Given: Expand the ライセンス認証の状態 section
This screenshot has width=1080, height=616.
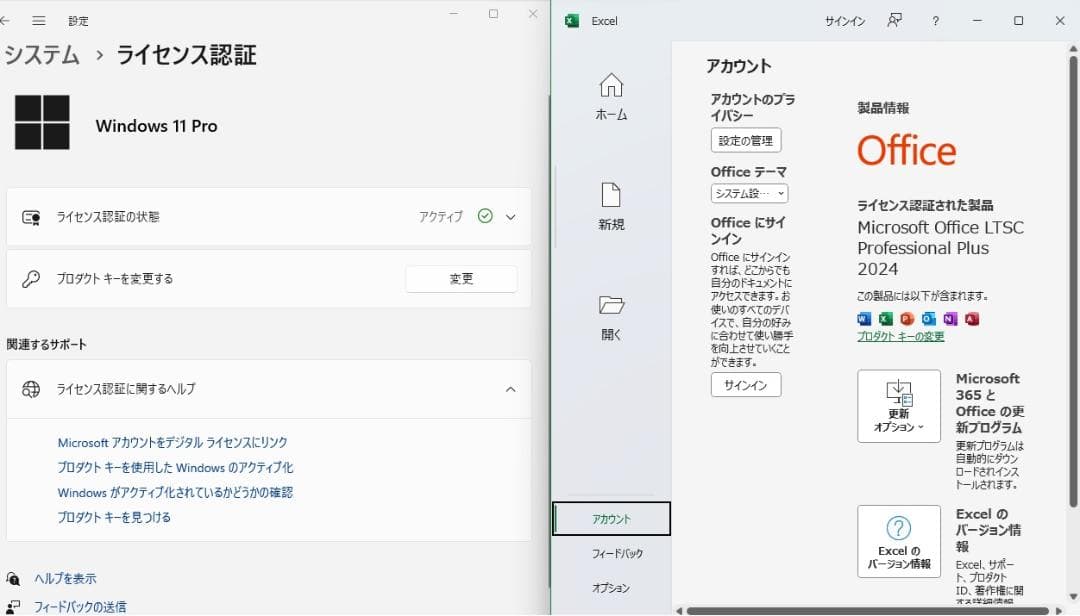Looking at the screenshot, I should 510,216.
